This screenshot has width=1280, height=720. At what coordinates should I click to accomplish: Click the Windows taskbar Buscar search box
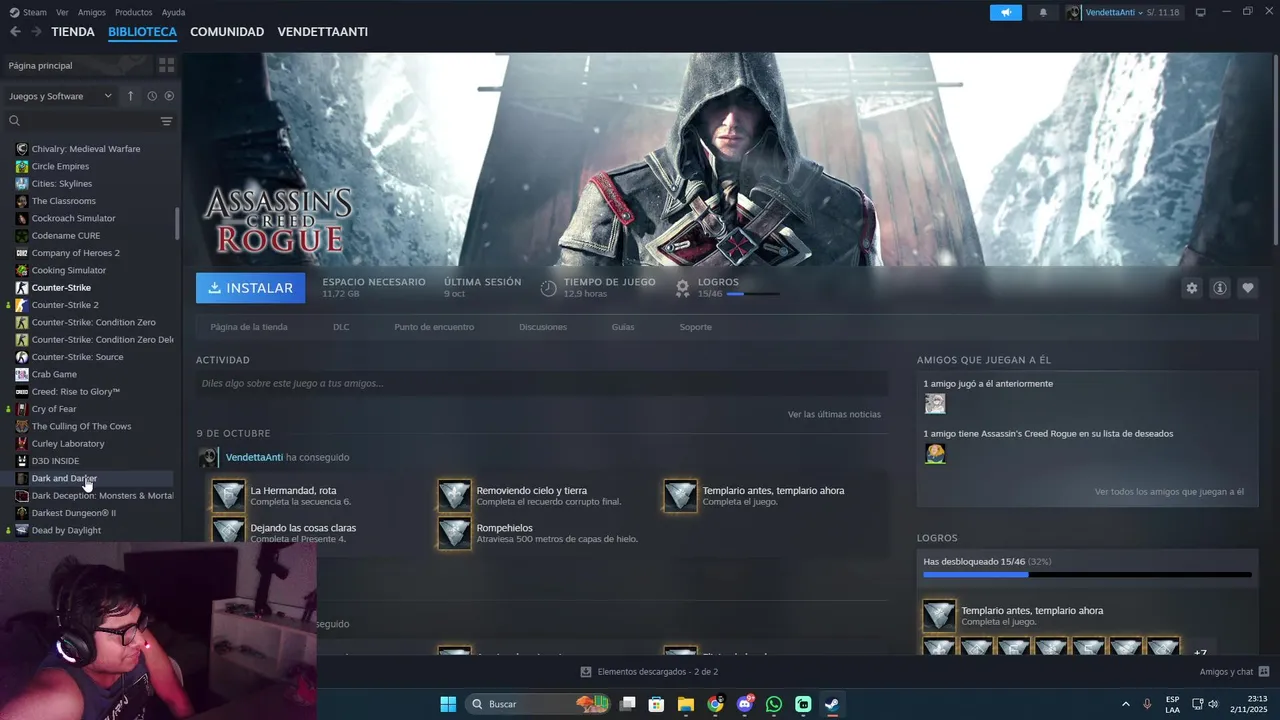[538, 704]
